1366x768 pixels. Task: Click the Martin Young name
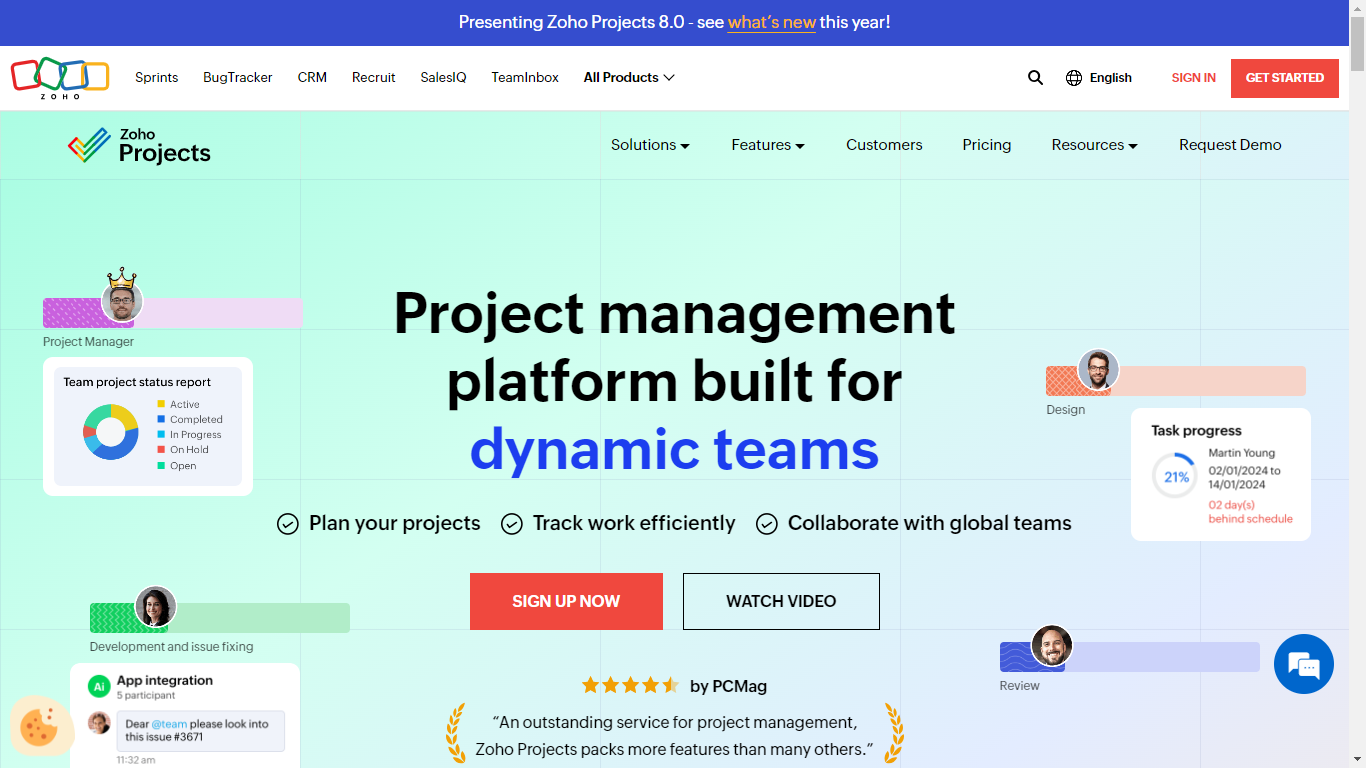(1242, 453)
